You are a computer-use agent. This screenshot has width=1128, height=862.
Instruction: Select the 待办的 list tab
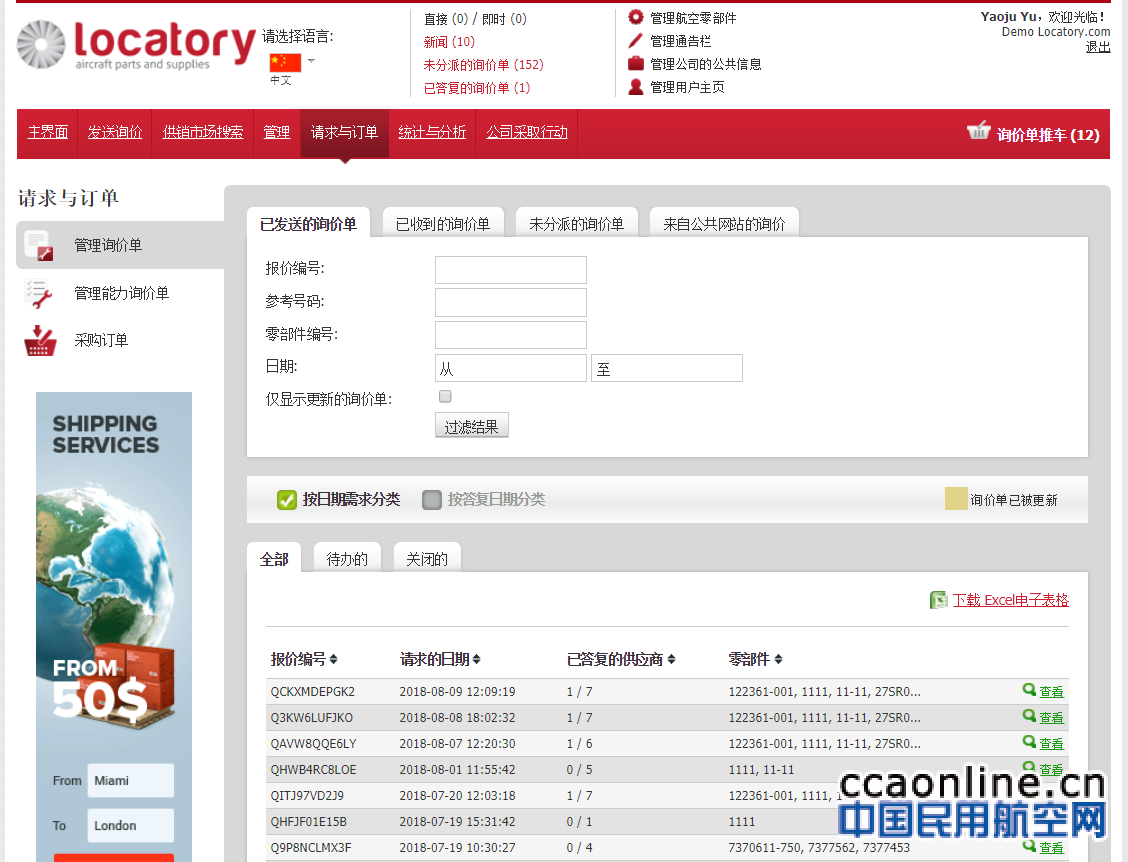[x=347, y=559]
